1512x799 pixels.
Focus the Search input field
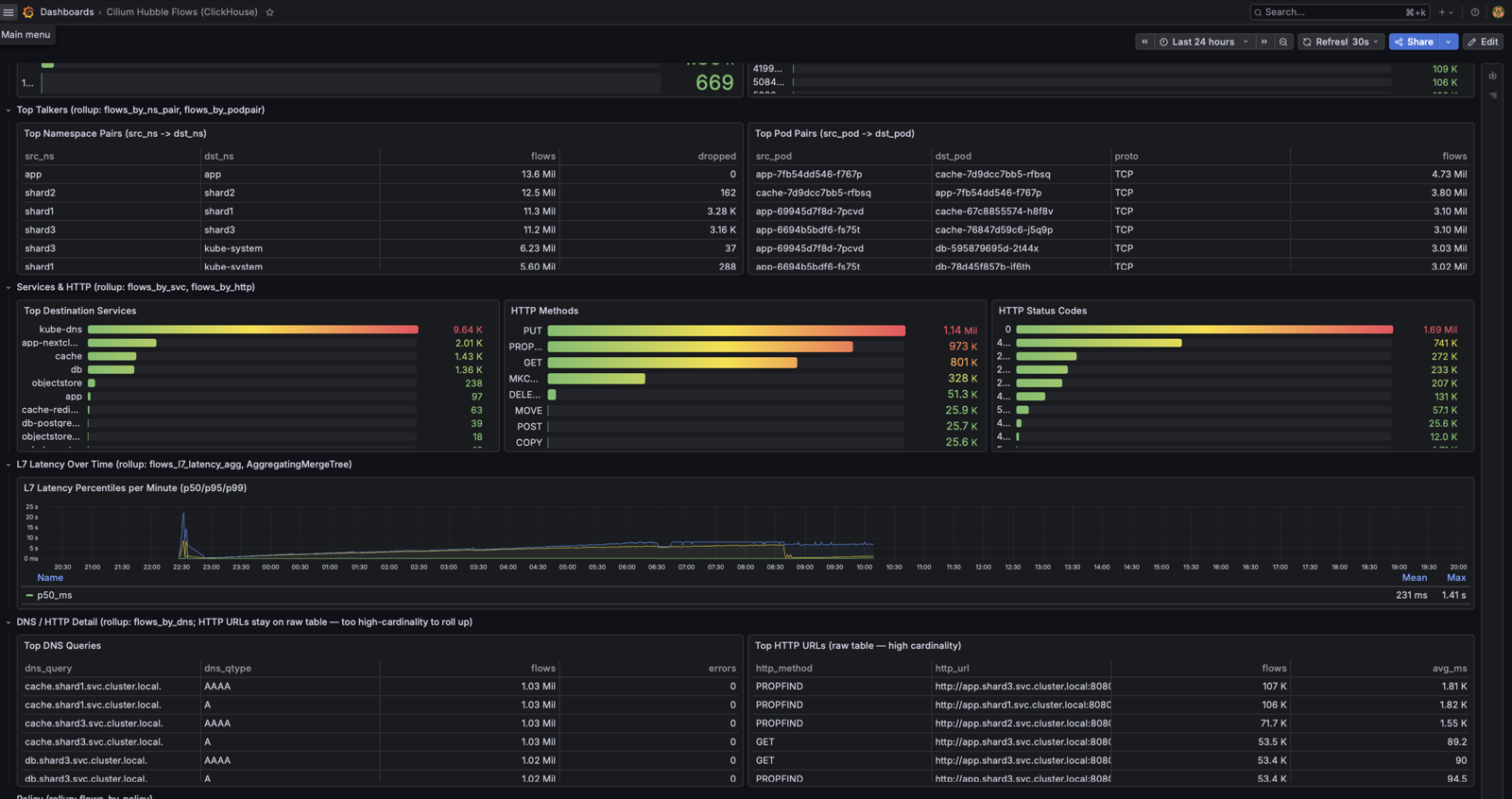tap(1340, 12)
